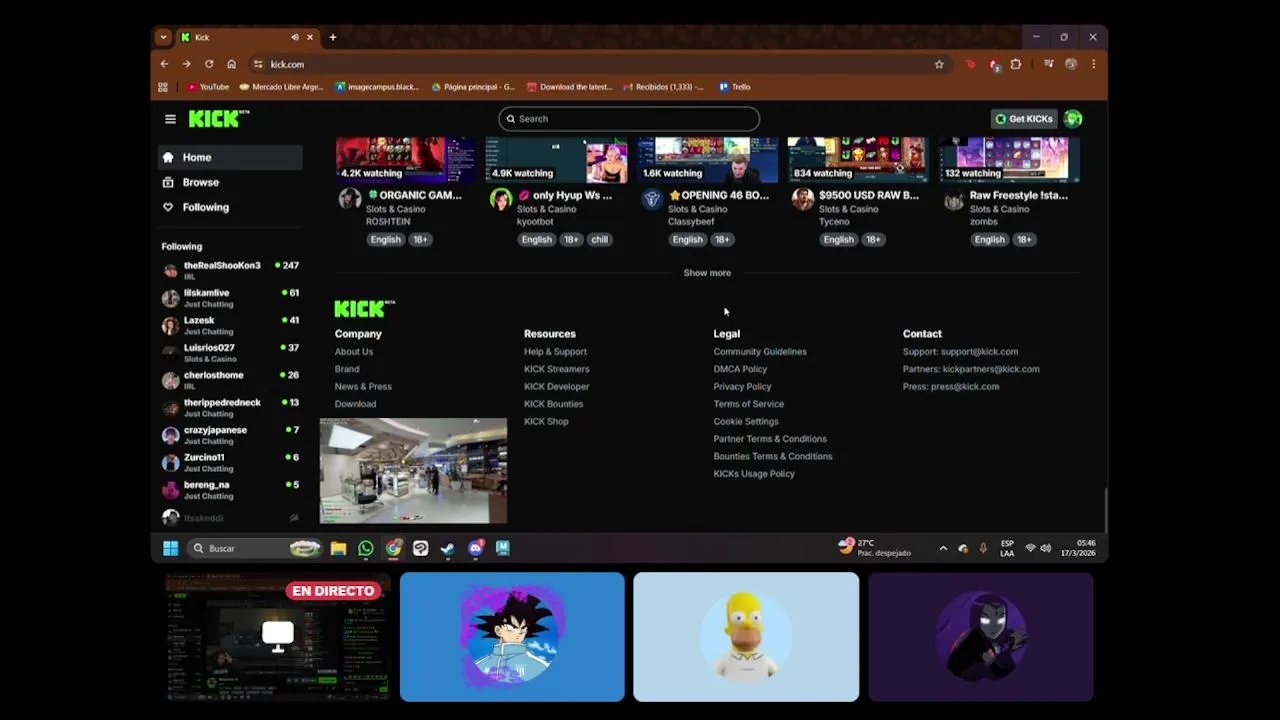Open lilskamlive followed channel
This screenshot has height=720, width=1280.
pos(230,298)
